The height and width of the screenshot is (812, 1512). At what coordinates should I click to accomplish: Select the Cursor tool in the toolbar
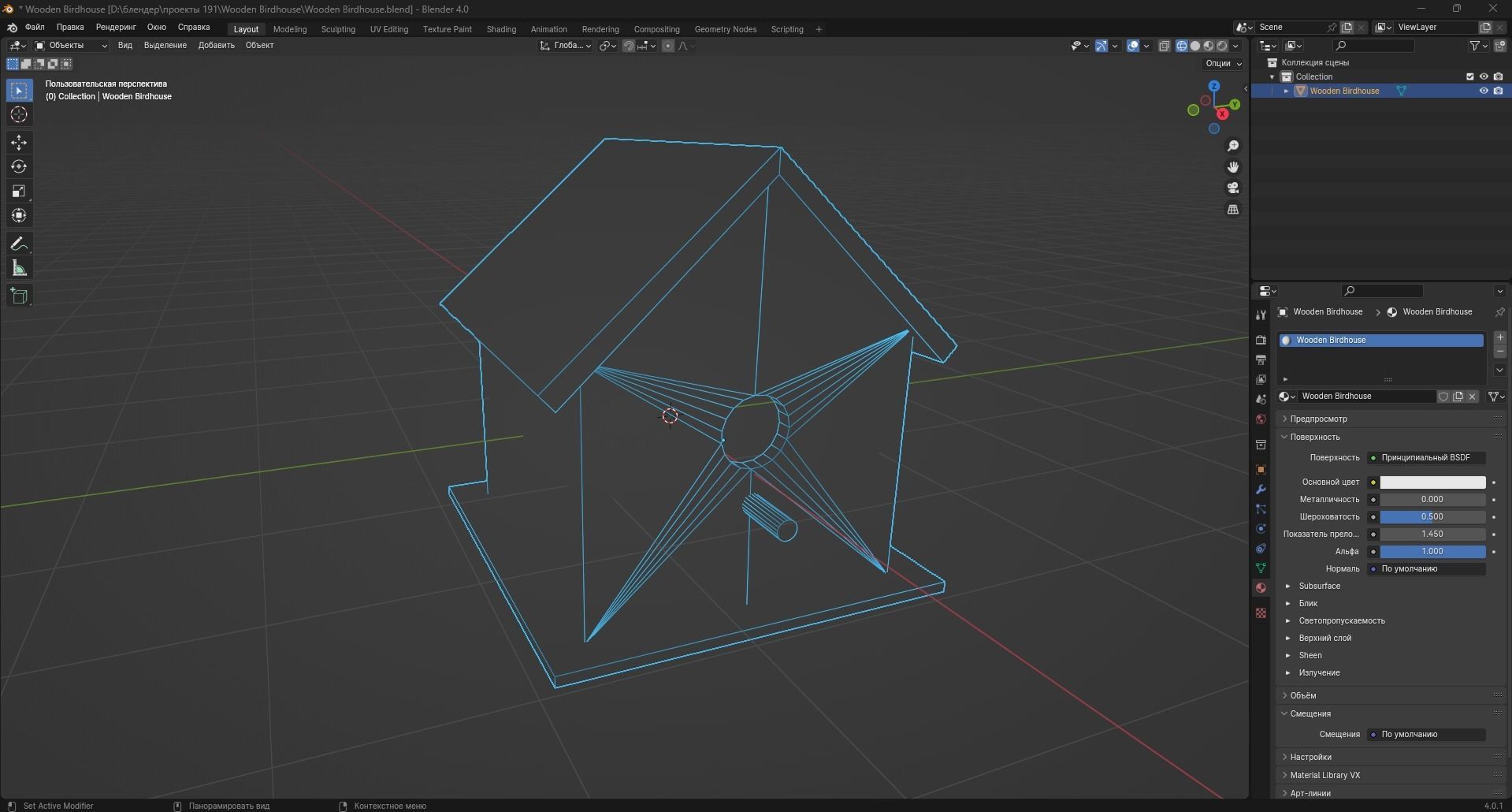[x=19, y=115]
